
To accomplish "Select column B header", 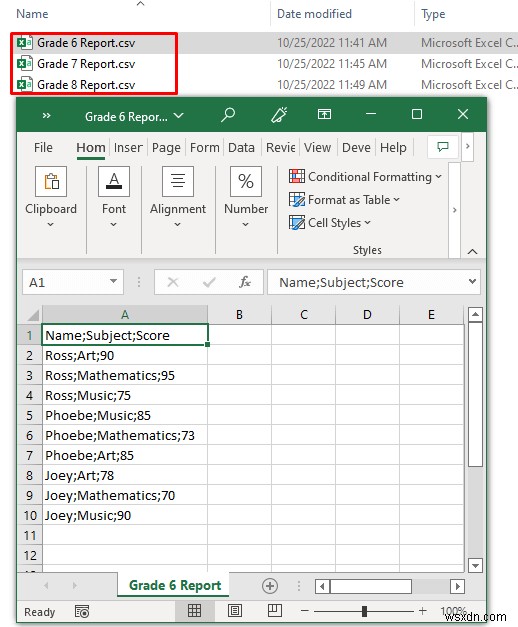I will [x=239, y=315].
